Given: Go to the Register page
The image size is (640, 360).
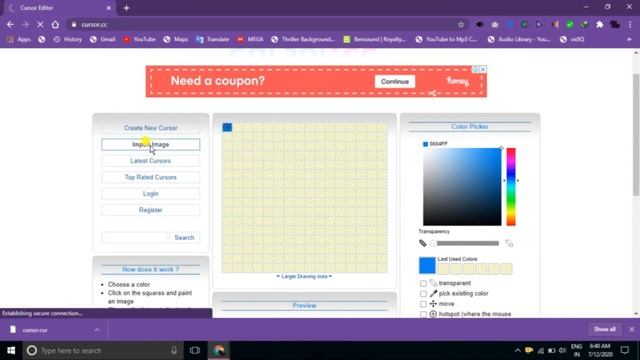Looking at the screenshot, I should (151, 210).
